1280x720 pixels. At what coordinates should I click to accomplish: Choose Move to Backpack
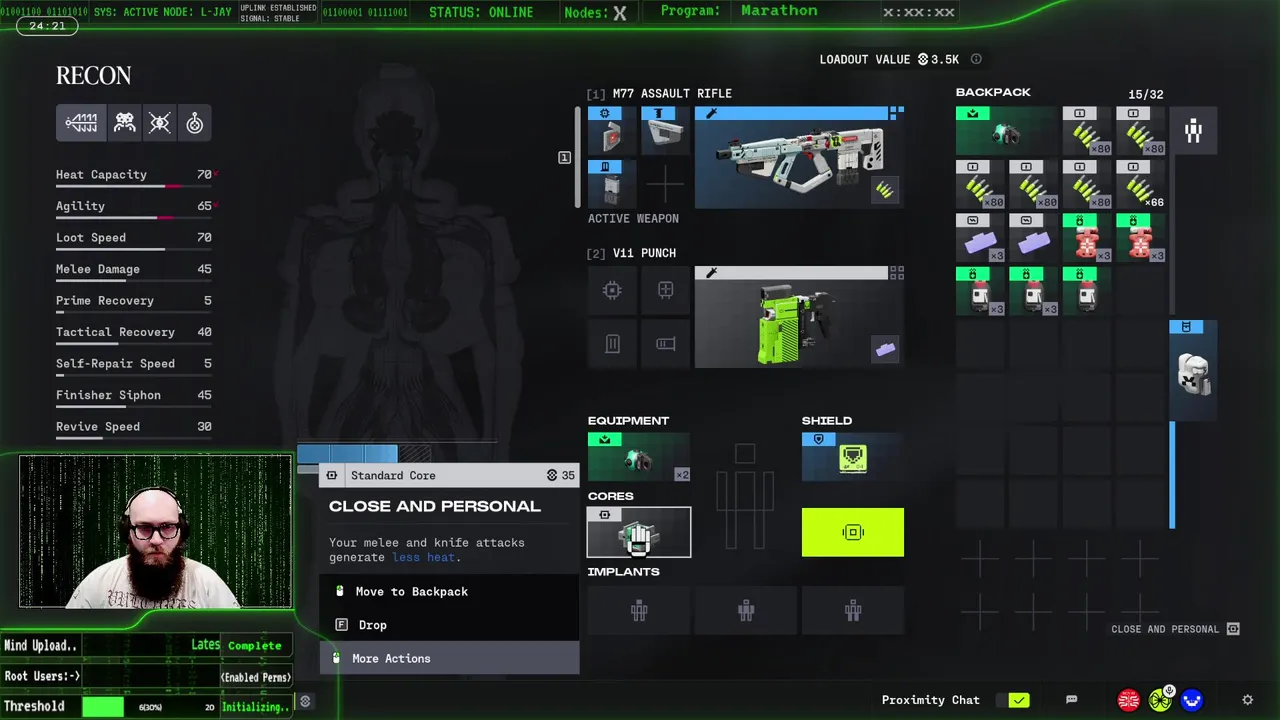449,591
